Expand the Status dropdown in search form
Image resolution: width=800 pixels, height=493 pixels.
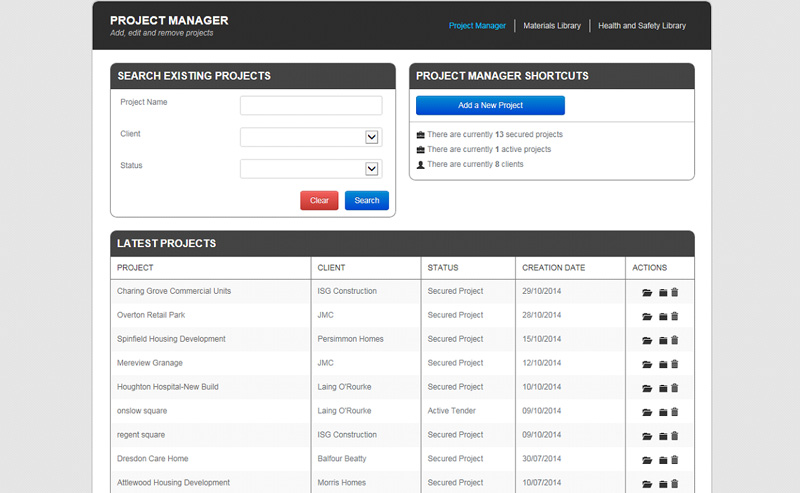[x=371, y=169]
